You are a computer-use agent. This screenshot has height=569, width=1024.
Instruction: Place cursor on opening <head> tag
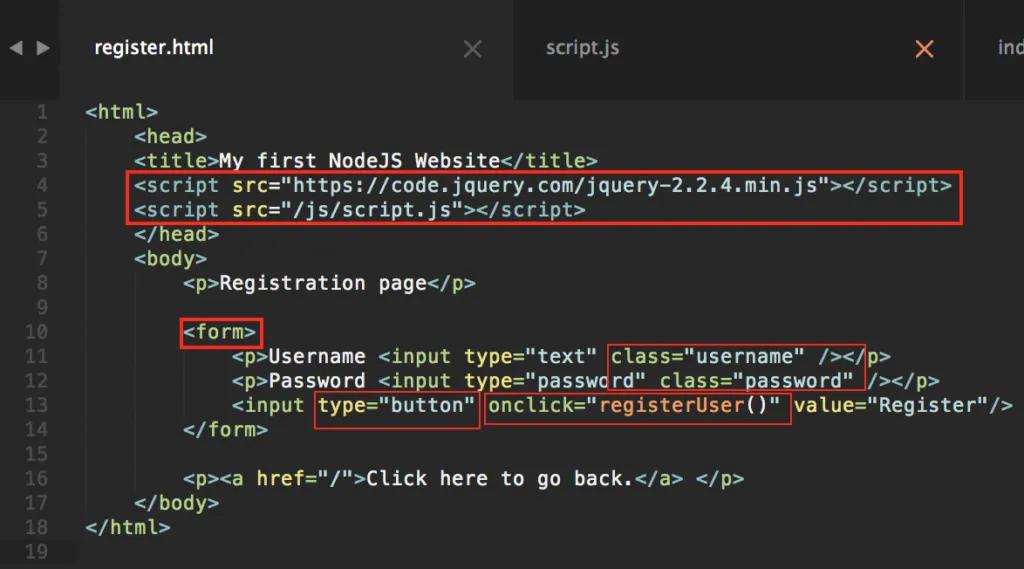point(170,137)
